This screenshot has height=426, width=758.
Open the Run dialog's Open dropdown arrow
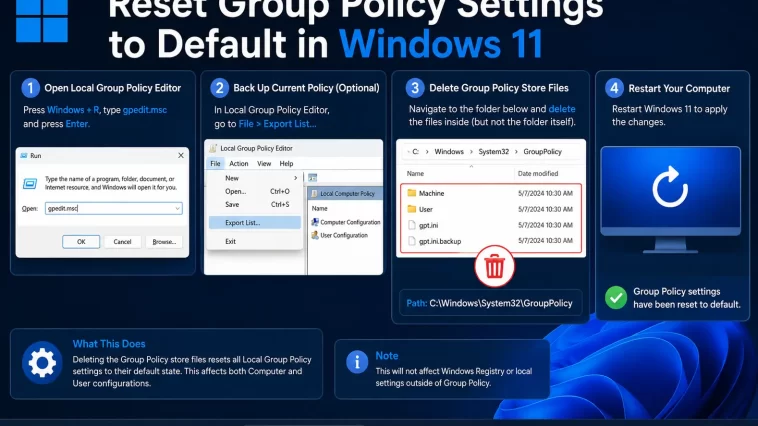pyautogui.click(x=177, y=208)
